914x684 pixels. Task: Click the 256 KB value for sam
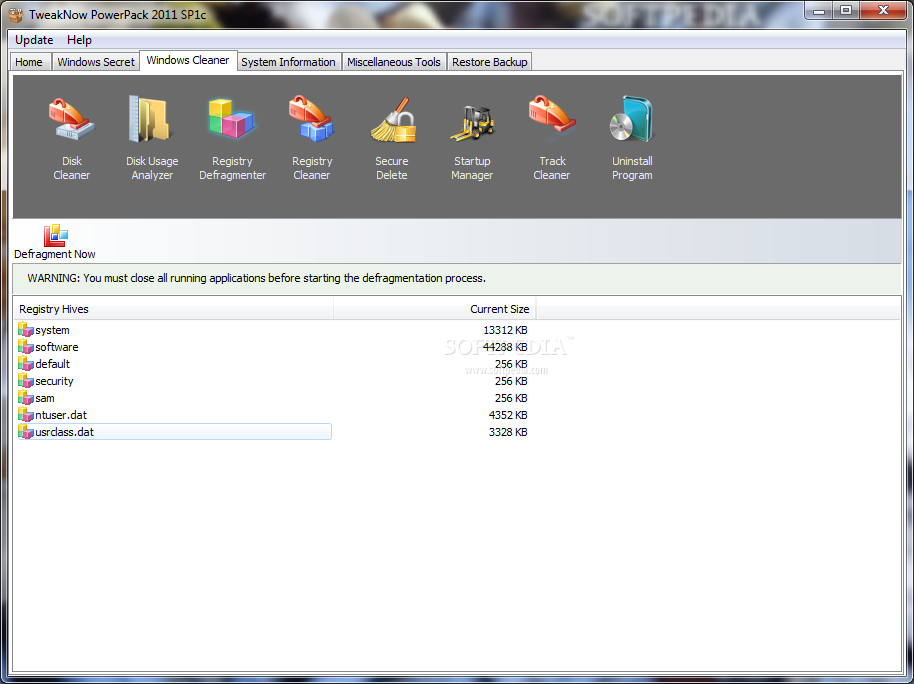click(511, 398)
